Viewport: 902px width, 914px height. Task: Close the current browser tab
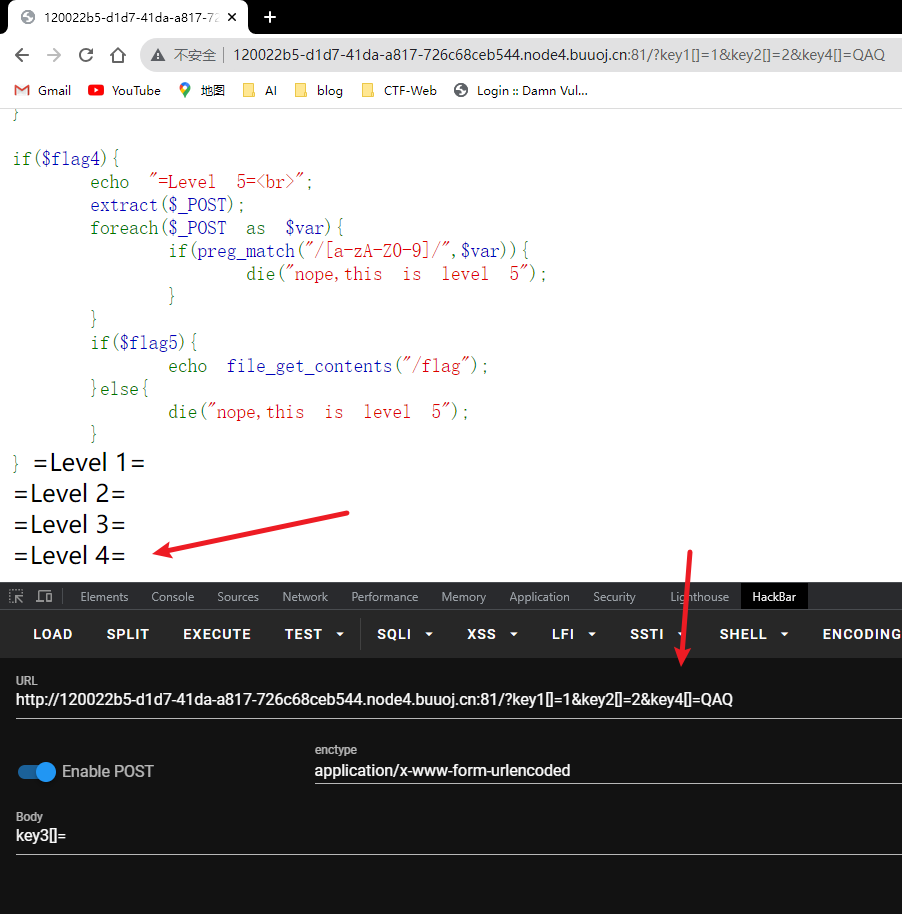pos(232,17)
